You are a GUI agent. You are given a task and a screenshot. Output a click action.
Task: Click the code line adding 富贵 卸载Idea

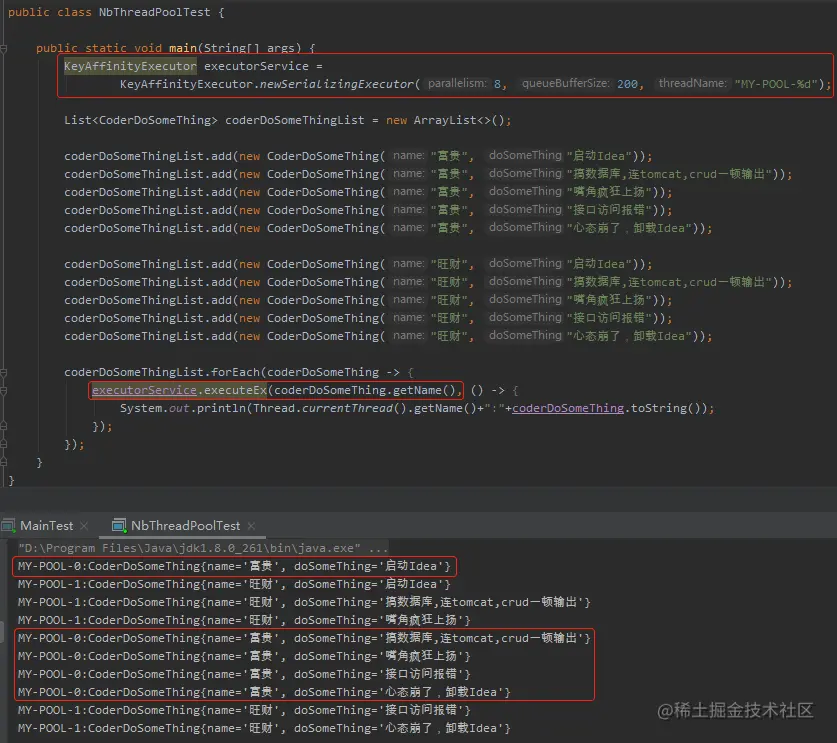388,228
